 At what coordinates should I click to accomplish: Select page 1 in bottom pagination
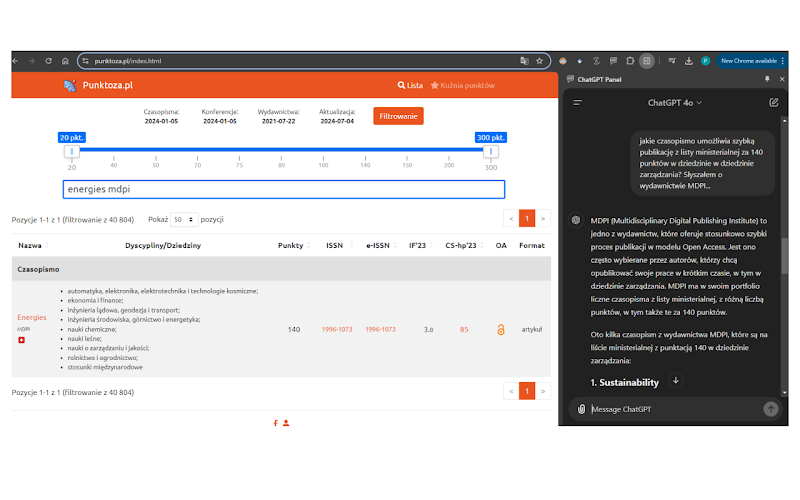point(527,391)
